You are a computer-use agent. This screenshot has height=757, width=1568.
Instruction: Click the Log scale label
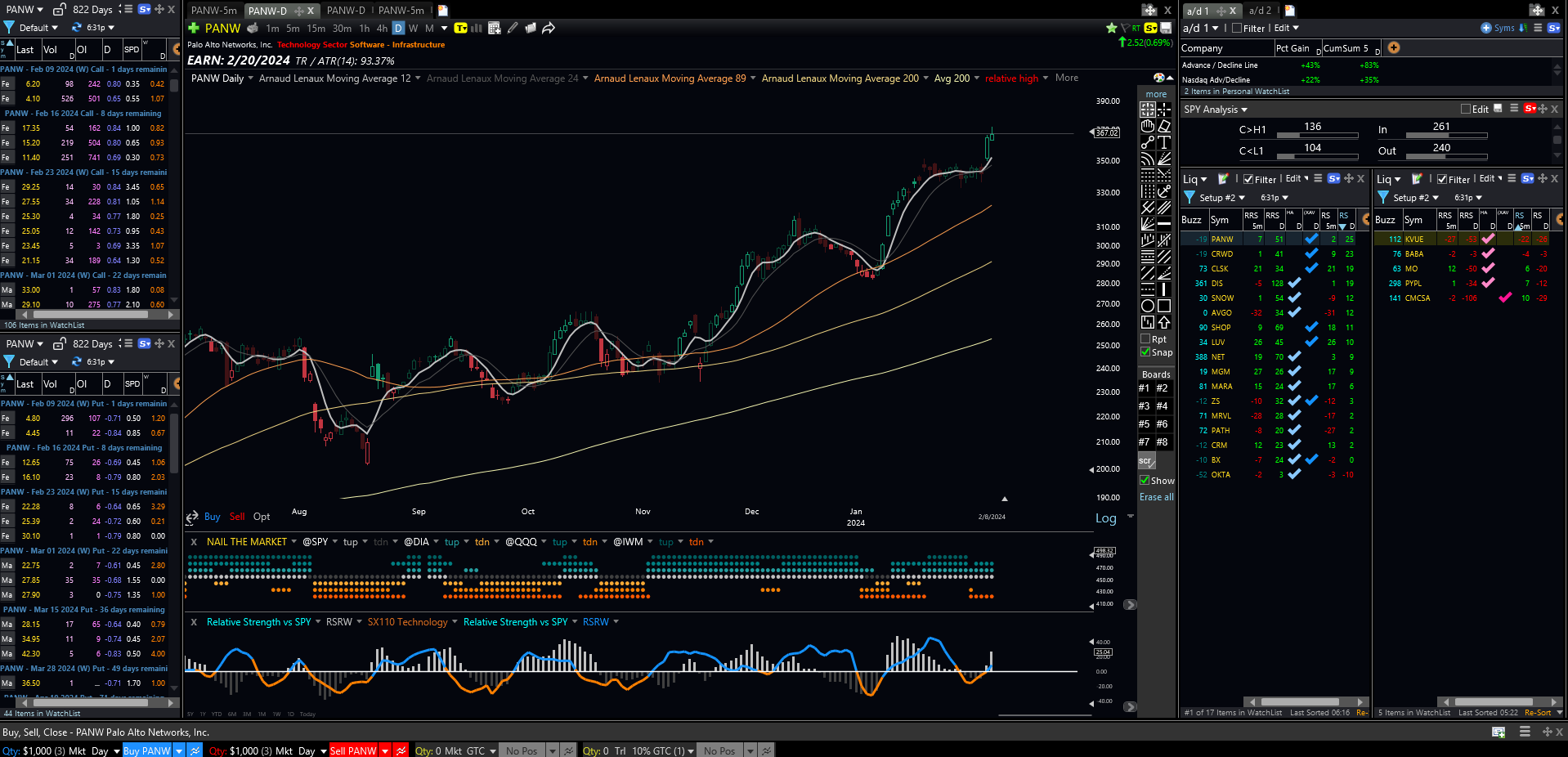point(1105,518)
